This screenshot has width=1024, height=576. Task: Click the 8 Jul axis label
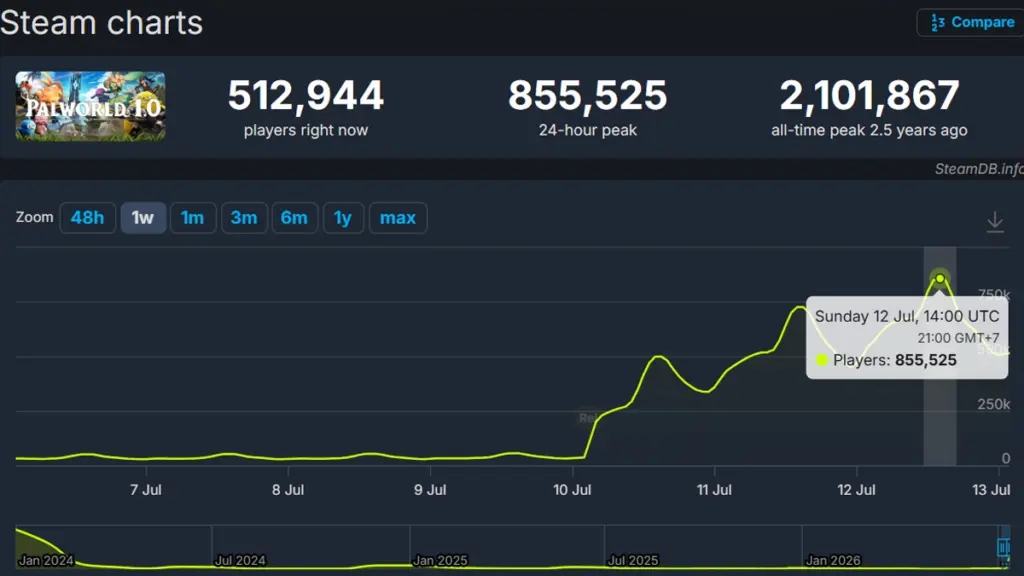click(x=288, y=490)
